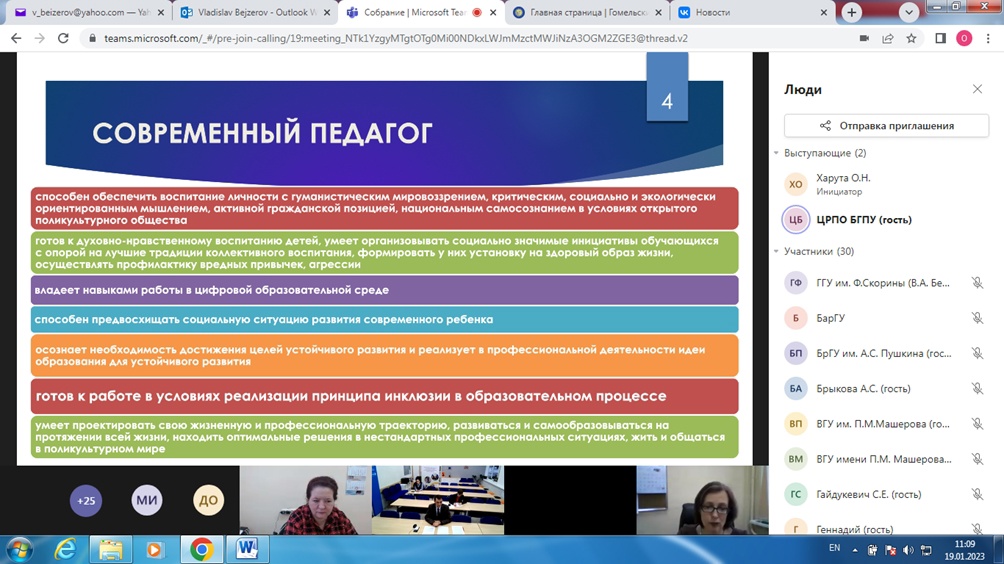This screenshot has height=564, width=1004.
Task: Collapse the Выступающие (2) section
Action: click(777, 153)
